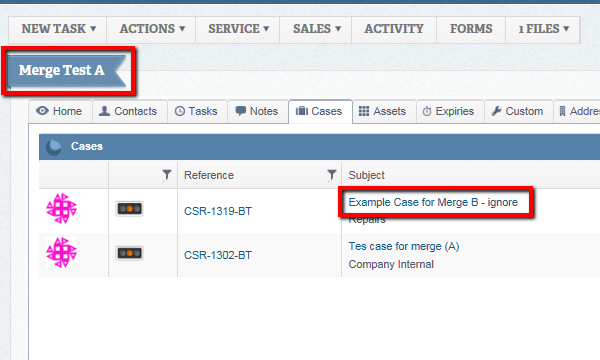The height and width of the screenshot is (360, 600).
Task: Switch to the Contacts tab
Action: coord(129,111)
